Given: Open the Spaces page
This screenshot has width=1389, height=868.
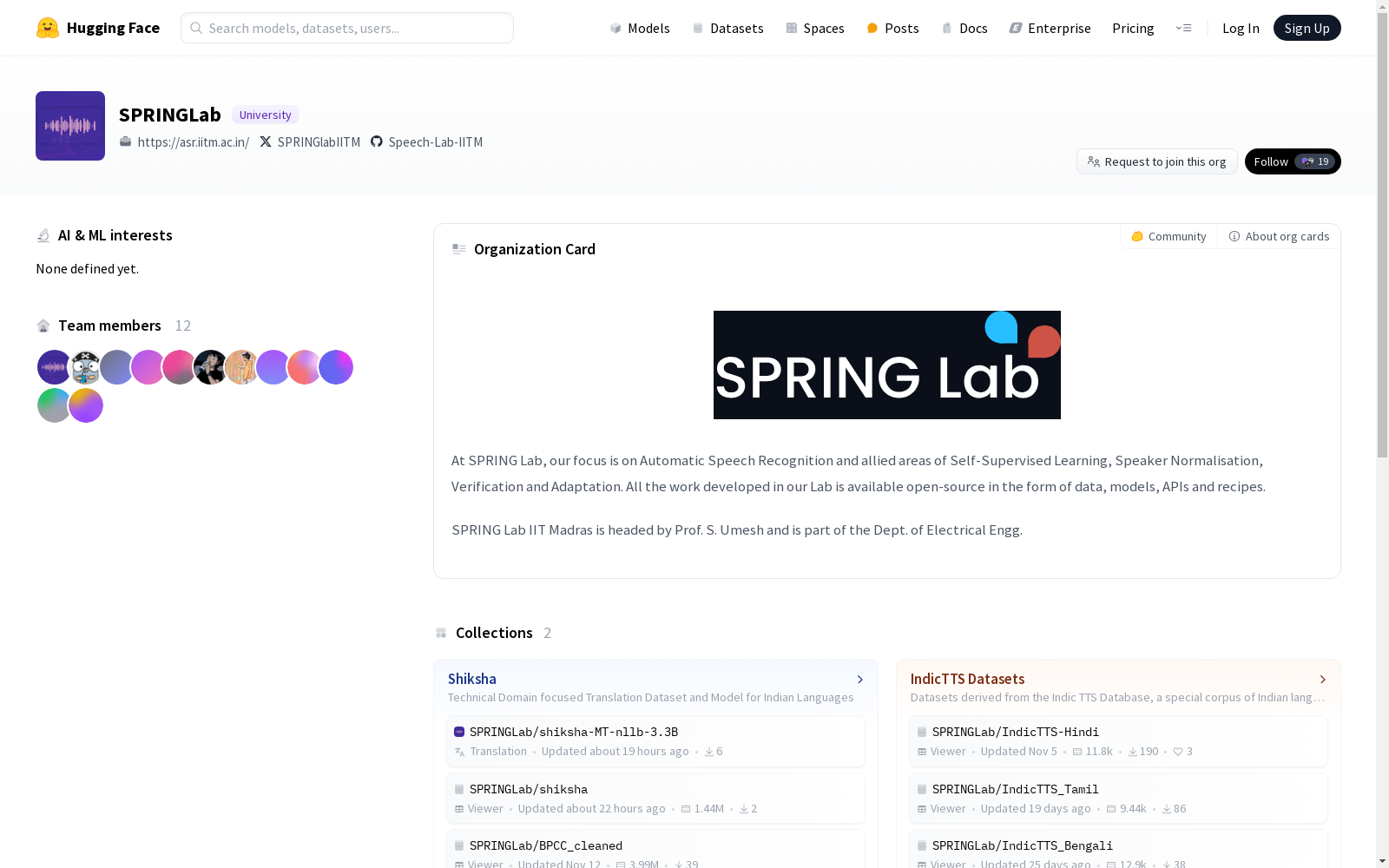Looking at the screenshot, I should pyautogui.click(x=815, y=28).
